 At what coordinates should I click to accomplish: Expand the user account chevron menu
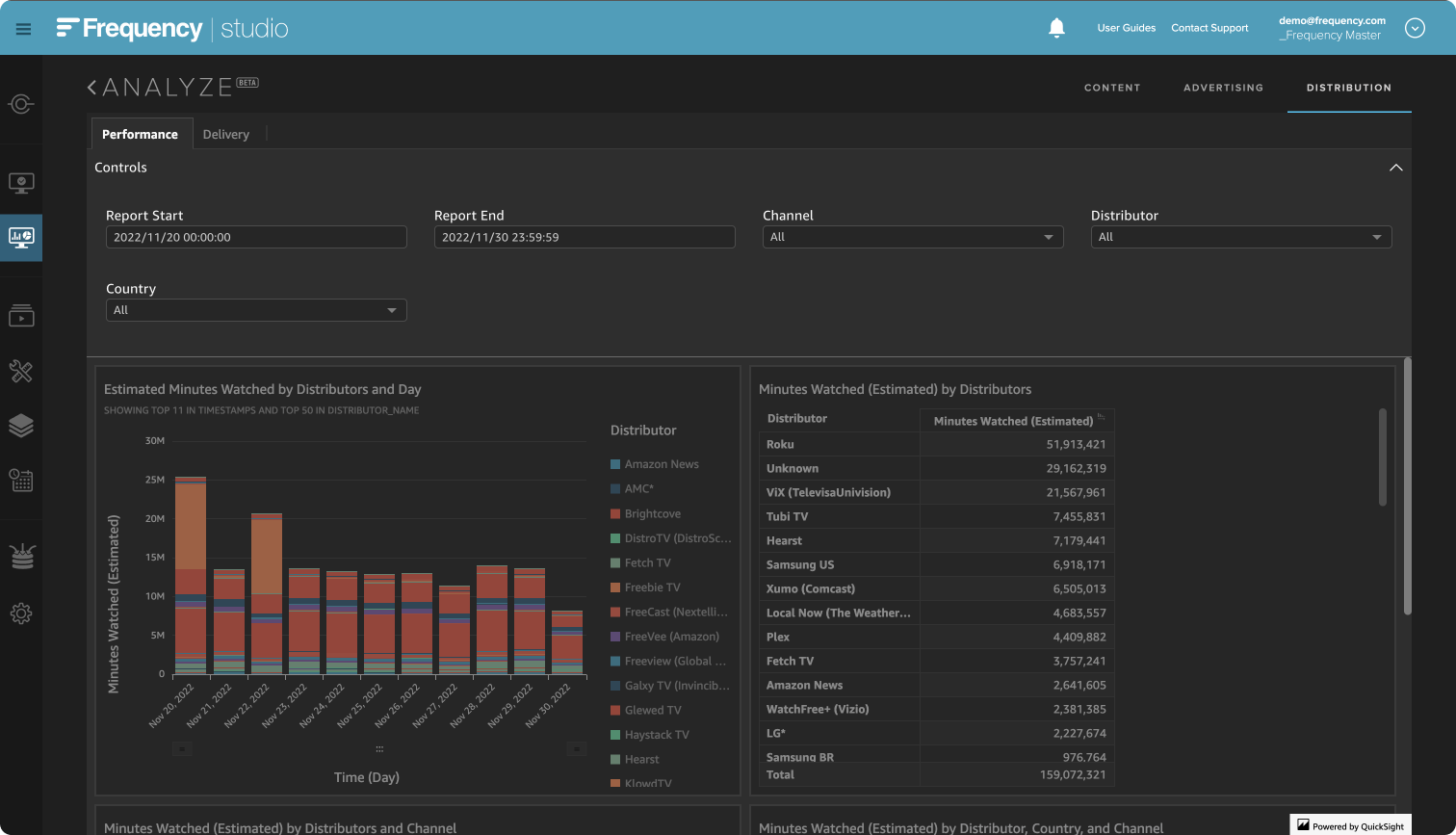pos(1415,28)
